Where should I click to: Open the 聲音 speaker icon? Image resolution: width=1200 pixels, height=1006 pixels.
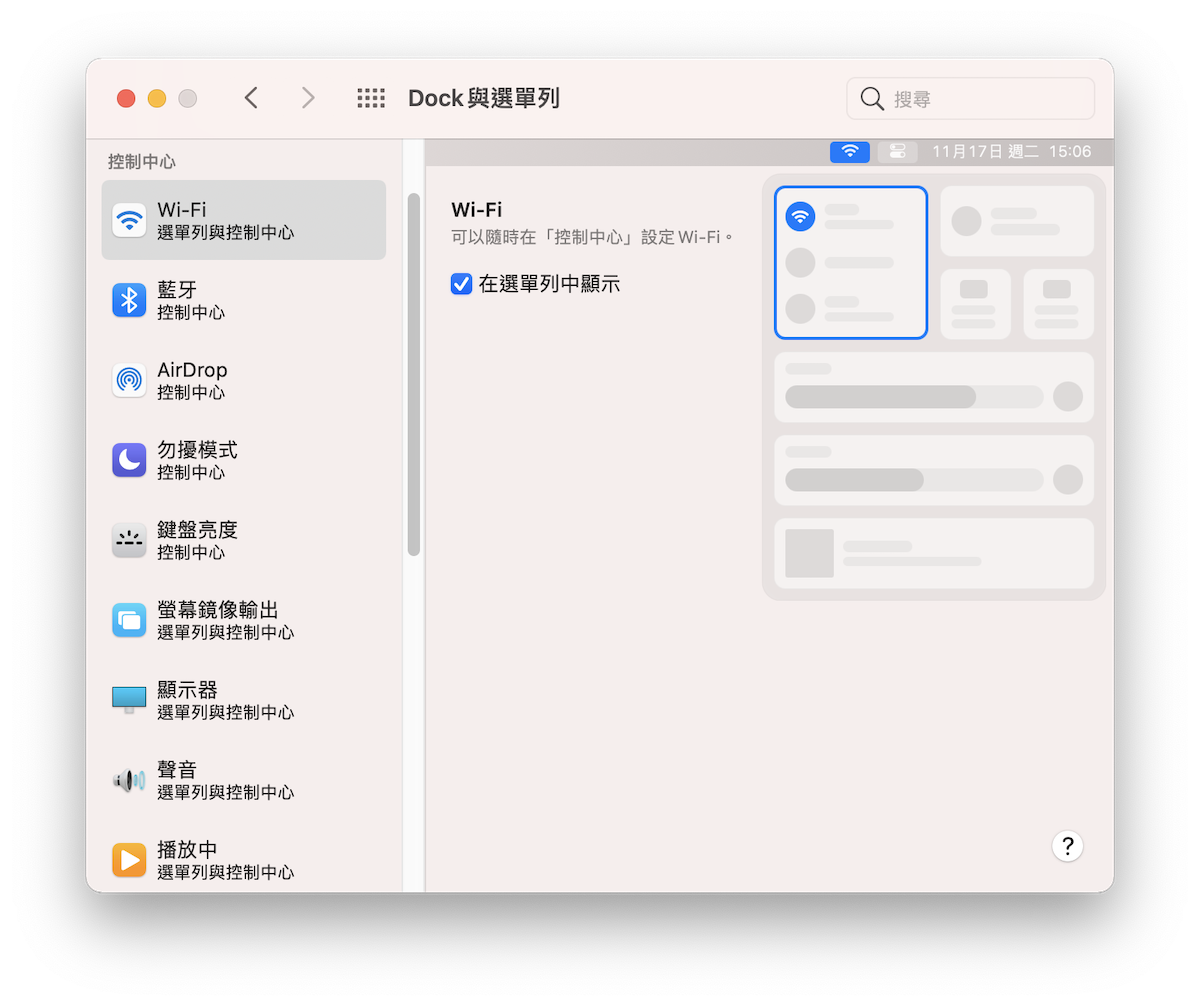coord(129,780)
